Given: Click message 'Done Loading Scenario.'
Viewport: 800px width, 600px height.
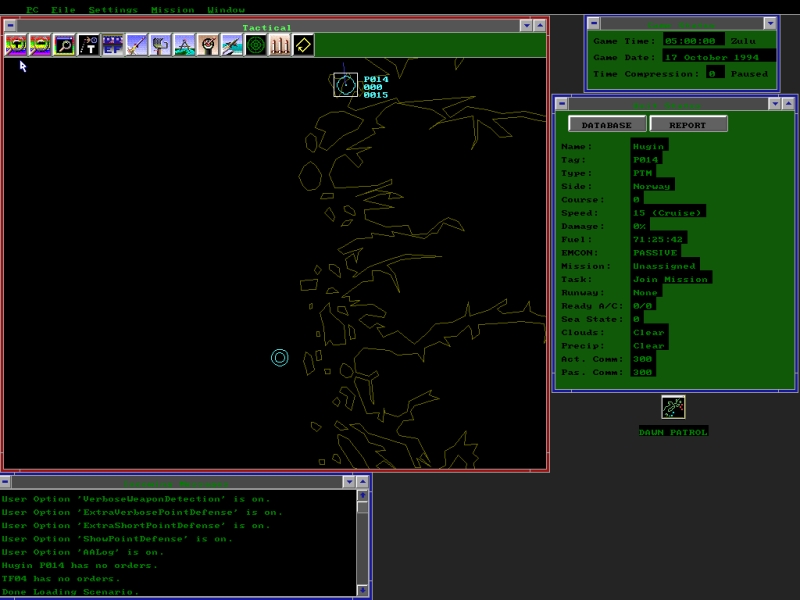Looking at the screenshot, I should coord(70,592).
